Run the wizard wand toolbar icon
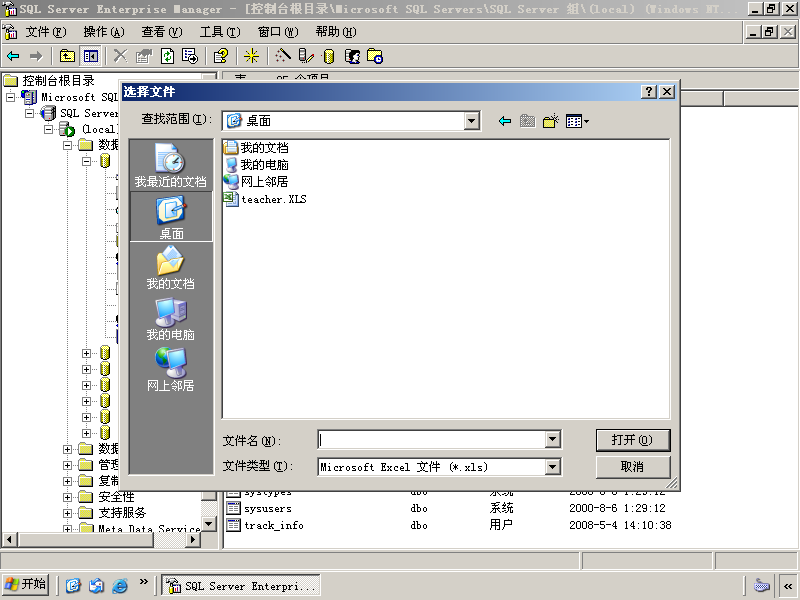800x600 pixels. click(x=282, y=56)
